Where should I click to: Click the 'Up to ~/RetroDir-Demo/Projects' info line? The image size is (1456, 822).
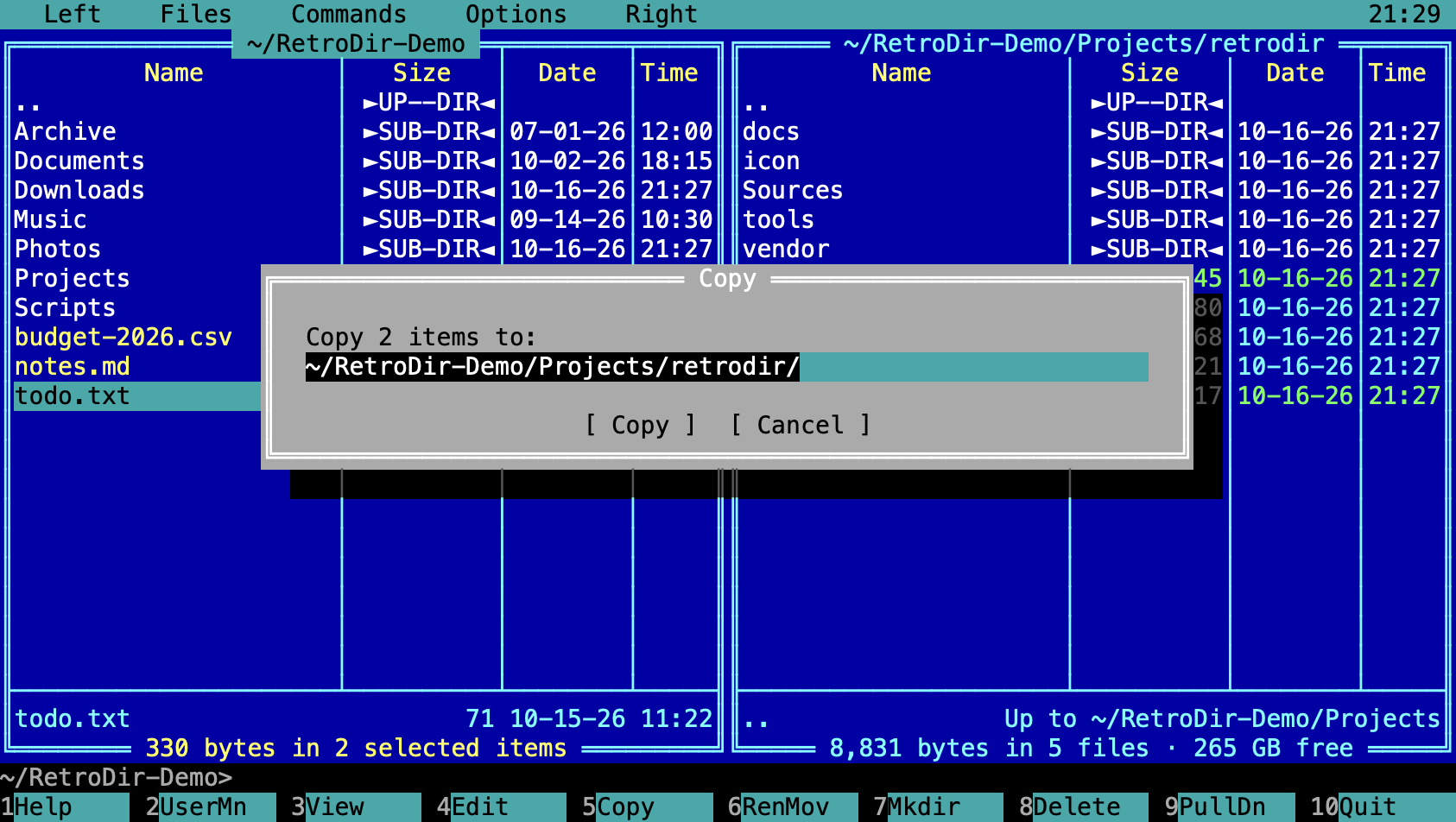click(x=1223, y=718)
